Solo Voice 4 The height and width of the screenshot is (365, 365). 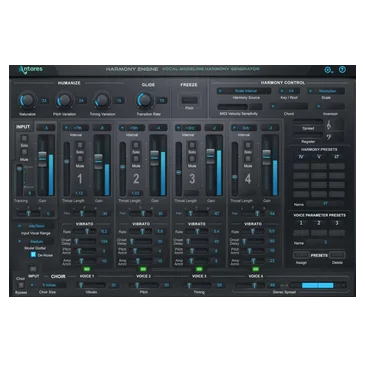click(248, 145)
